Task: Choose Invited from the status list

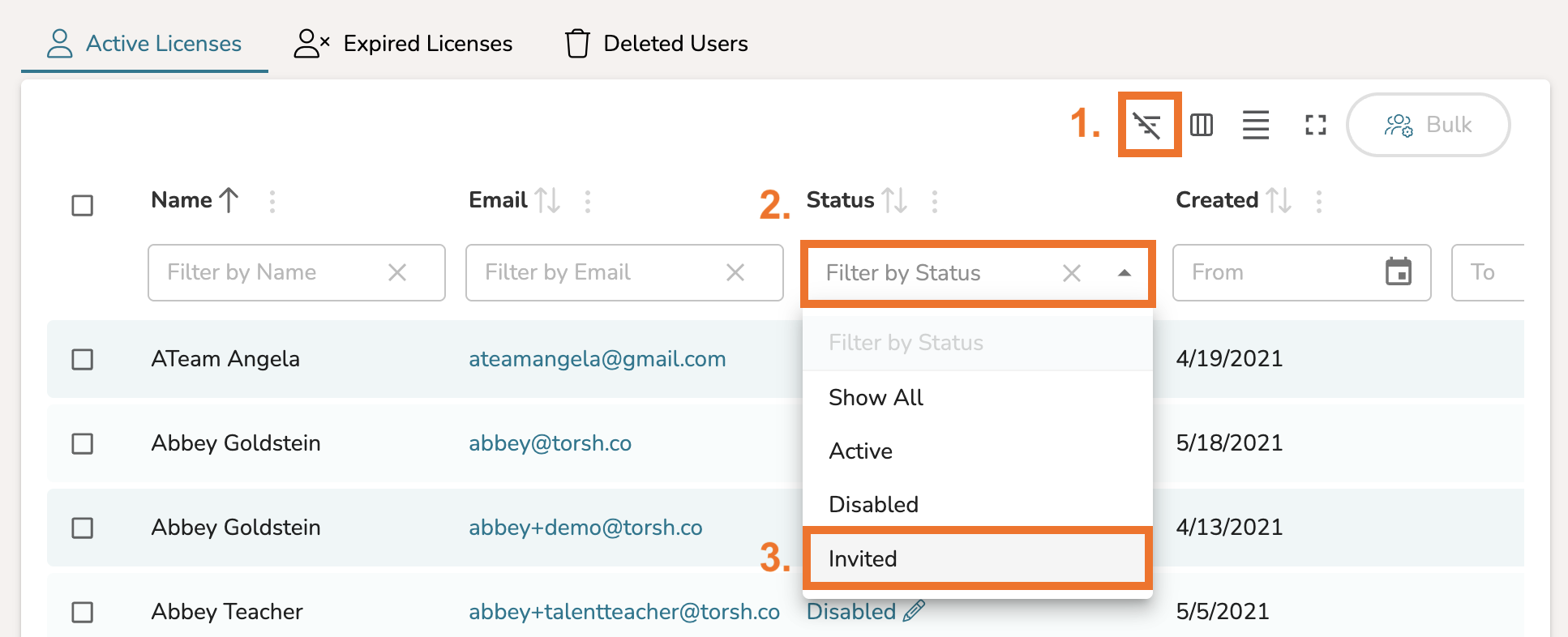Action: click(x=977, y=558)
